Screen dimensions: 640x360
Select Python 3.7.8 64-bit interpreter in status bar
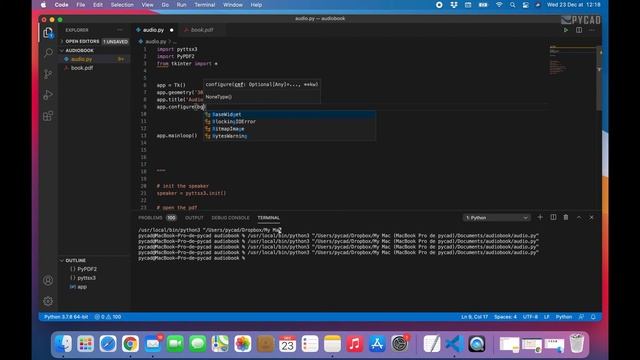(66, 317)
